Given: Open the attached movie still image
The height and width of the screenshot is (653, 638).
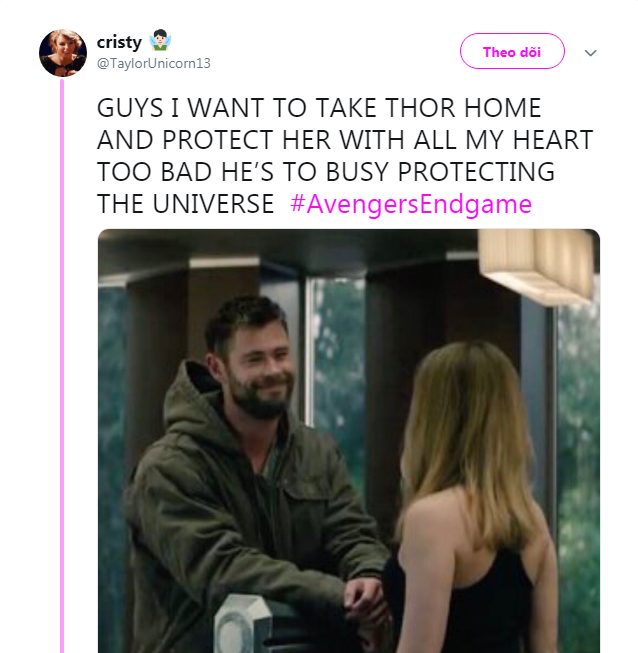Looking at the screenshot, I should click(x=348, y=440).
